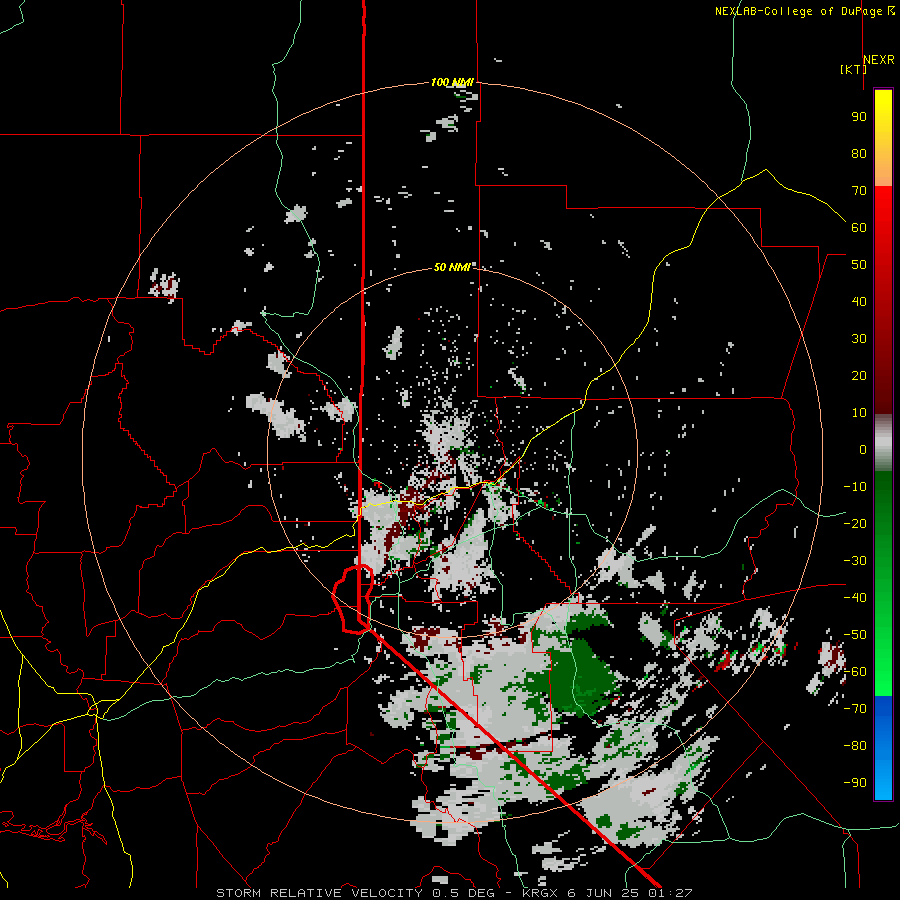
Task: Click the -30 value on the velocity scale
Action: (855, 561)
